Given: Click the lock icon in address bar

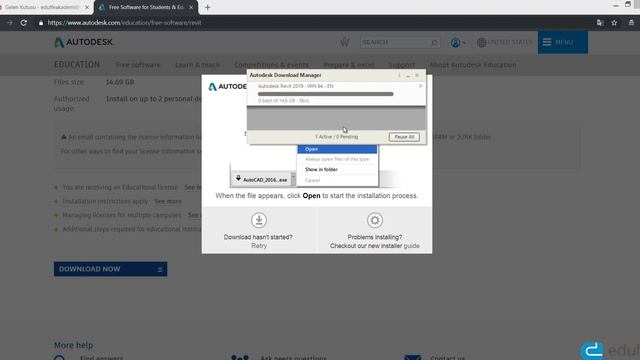Looking at the screenshot, I should point(41,23).
